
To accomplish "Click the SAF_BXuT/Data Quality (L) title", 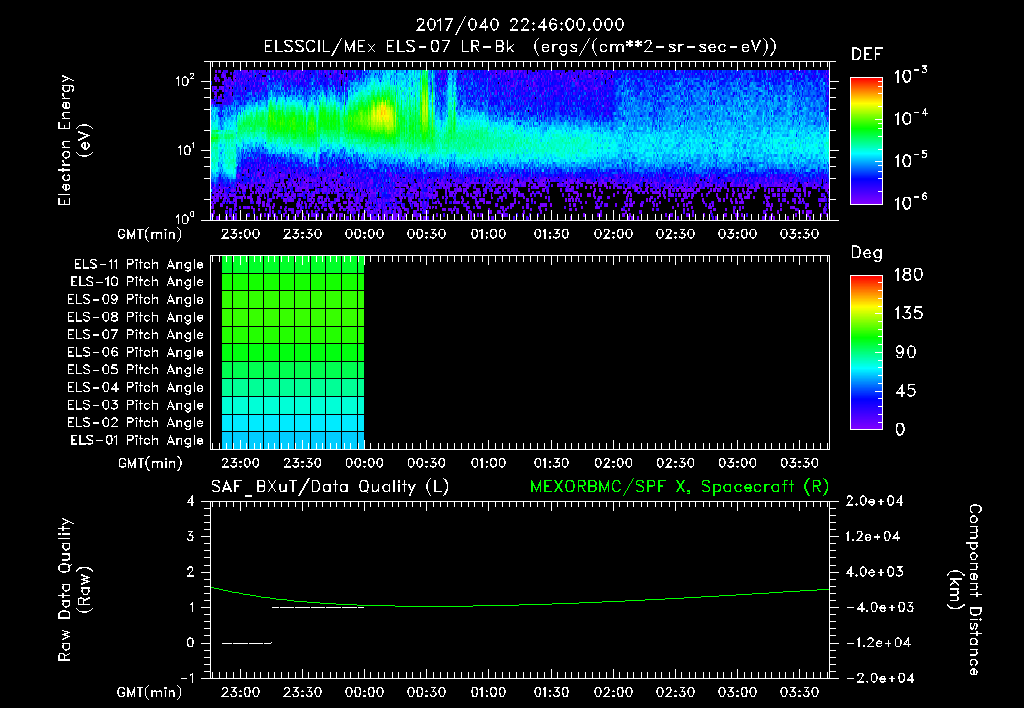I will pos(330,487).
